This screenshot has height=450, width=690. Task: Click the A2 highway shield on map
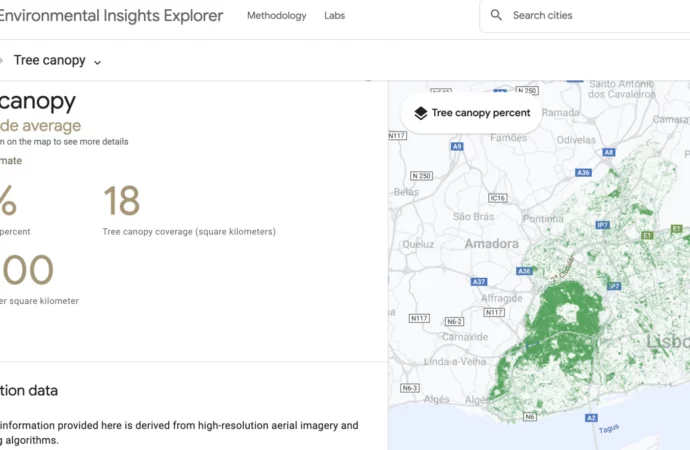591,418
